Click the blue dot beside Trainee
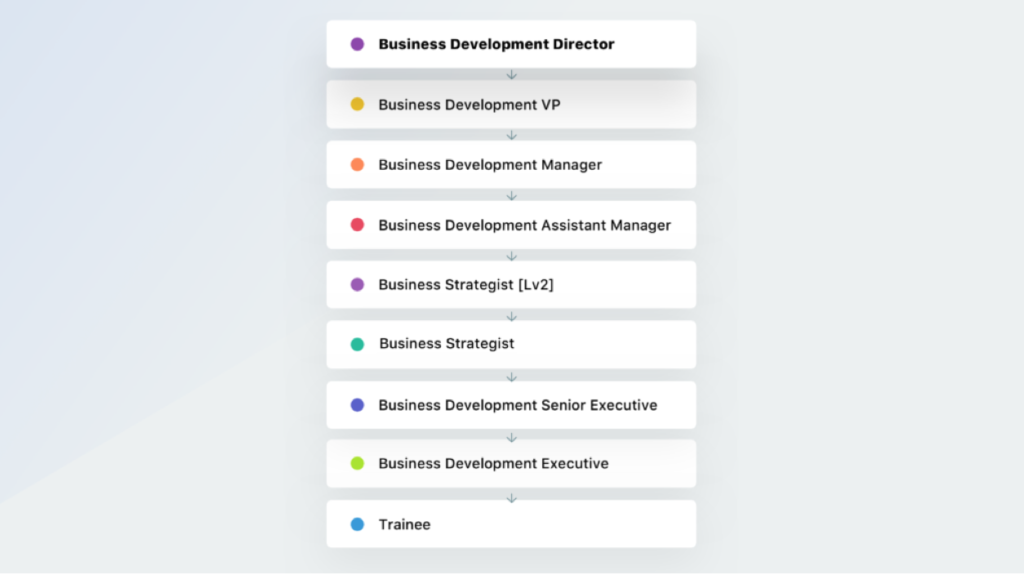This screenshot has width=1024, height=575. click(x=357, y=524)
